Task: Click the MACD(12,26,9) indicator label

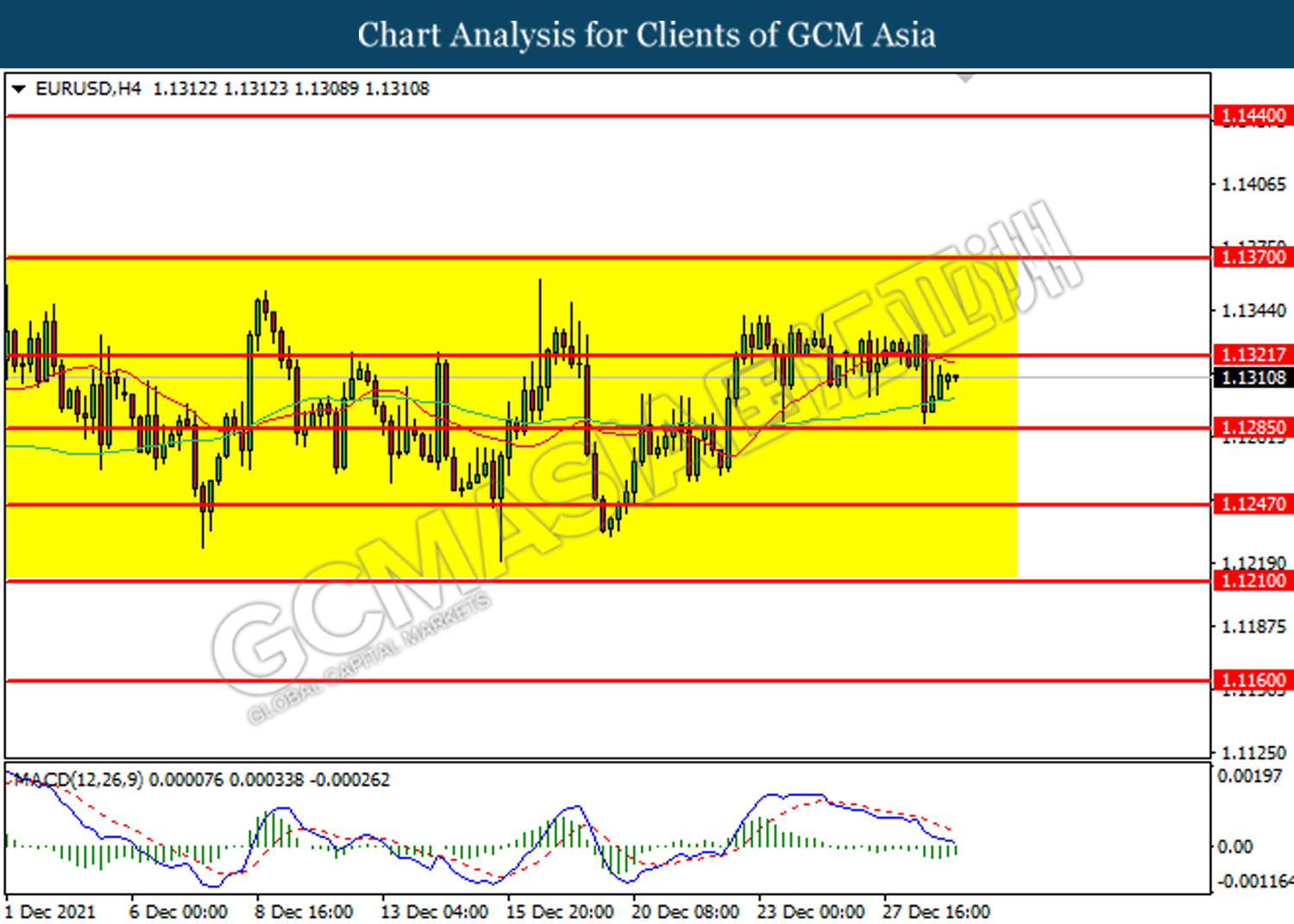Action: tap(79, 780)
